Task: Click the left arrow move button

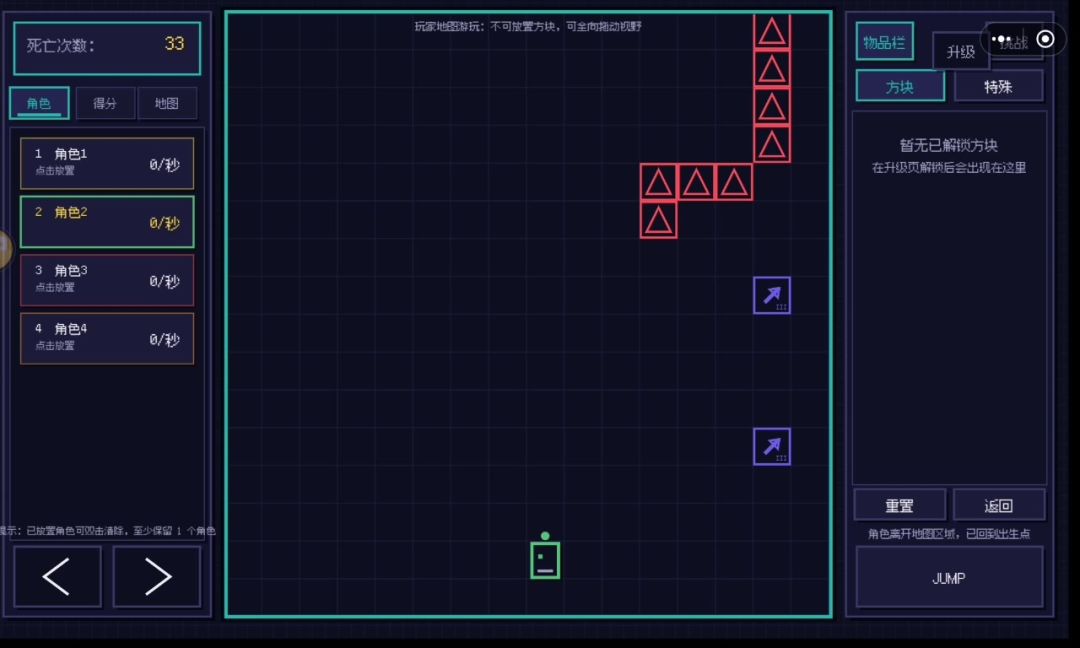Action: (57, 576)
